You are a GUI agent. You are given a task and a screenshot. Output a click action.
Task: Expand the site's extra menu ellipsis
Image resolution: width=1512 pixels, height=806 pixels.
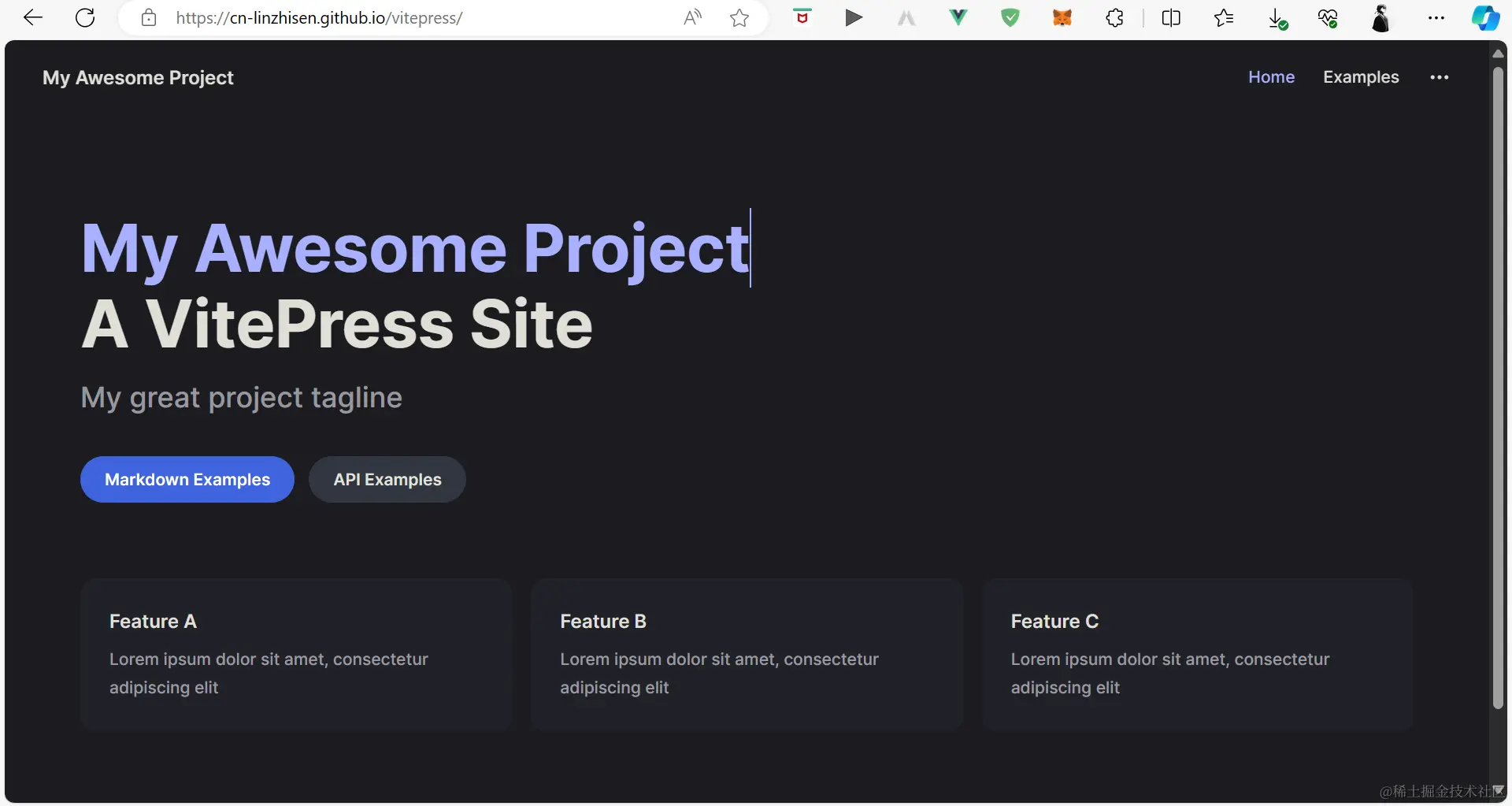click(1440, 77)
